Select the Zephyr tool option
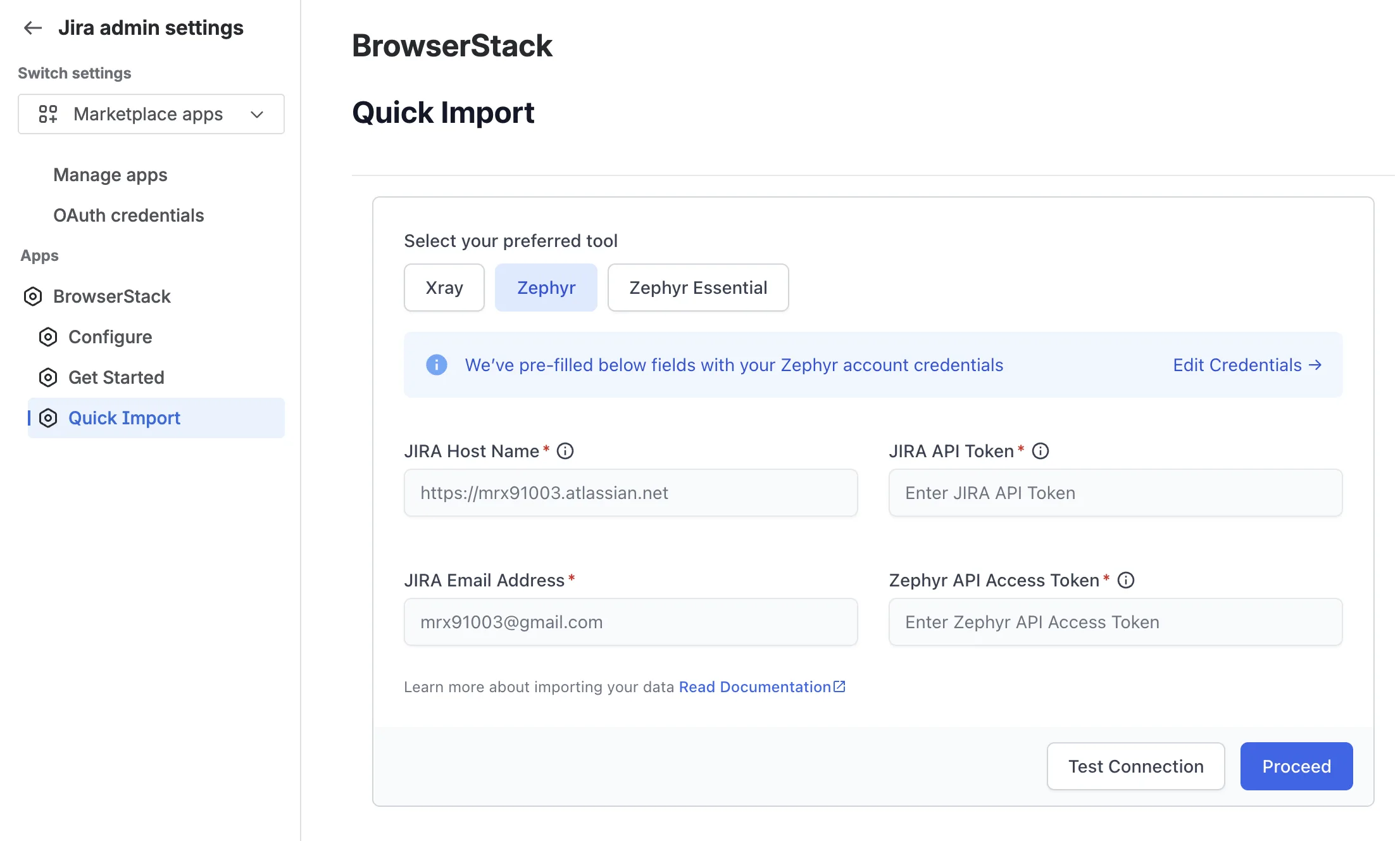Viewport: 1400px width, 841px height. coord(546,288)
